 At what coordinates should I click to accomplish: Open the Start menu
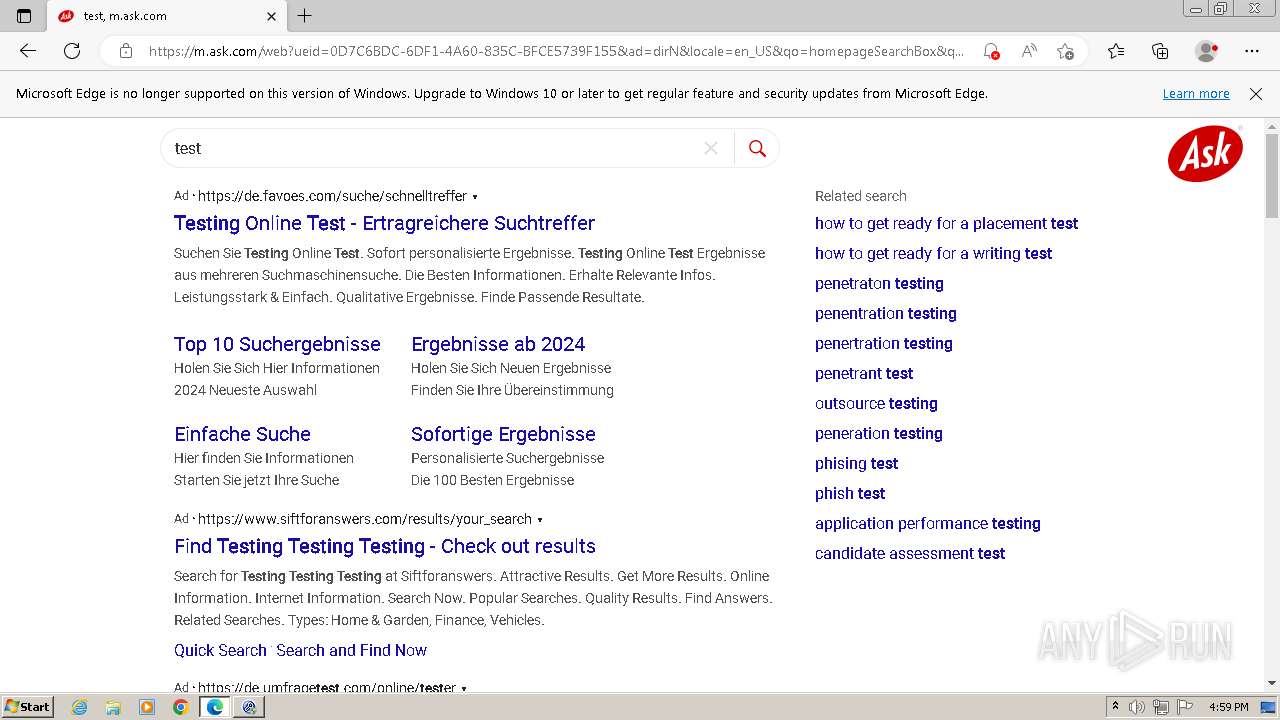[27, 707]
